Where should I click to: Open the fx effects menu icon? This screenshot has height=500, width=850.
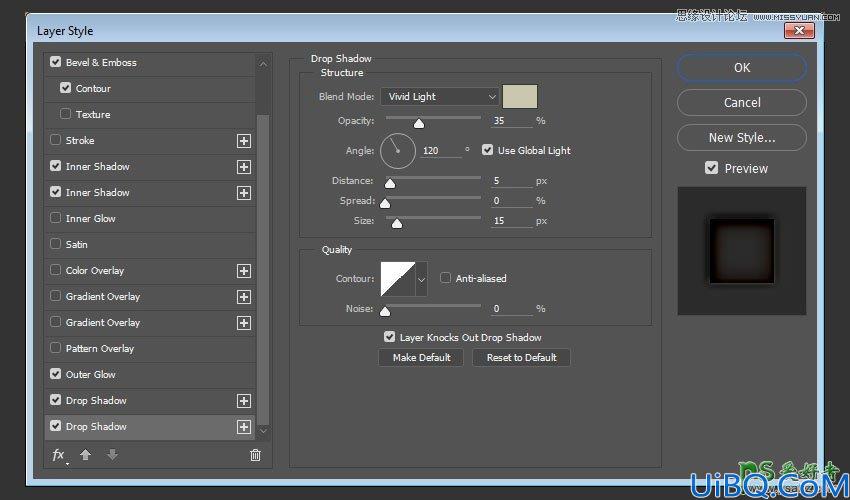click(59, 456)
